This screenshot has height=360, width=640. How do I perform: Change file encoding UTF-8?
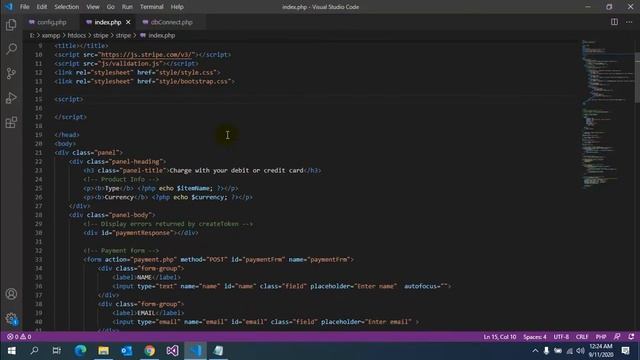(x=561, y=337)
